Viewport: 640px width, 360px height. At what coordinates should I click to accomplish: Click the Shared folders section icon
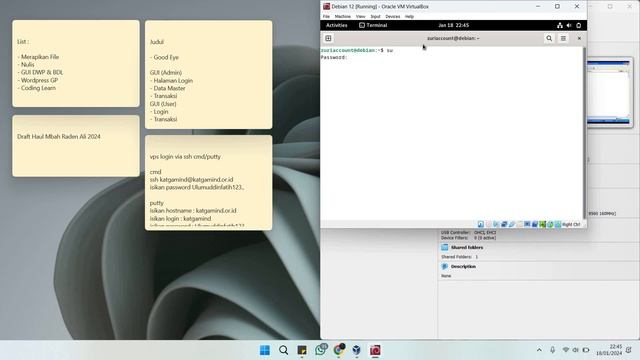pyautogui.click(x=445, y=247)
